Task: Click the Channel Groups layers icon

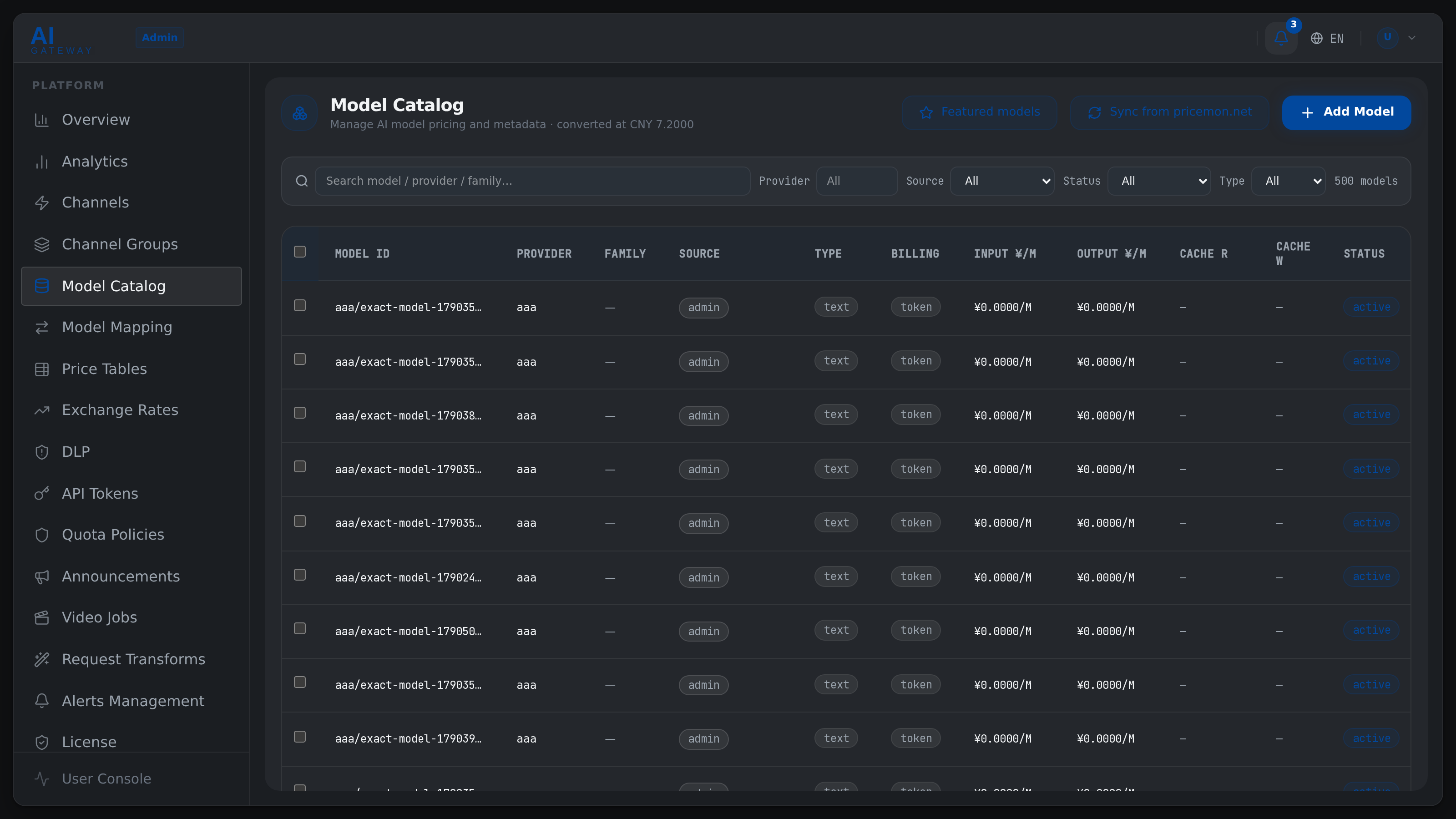Action: [42, 244]
